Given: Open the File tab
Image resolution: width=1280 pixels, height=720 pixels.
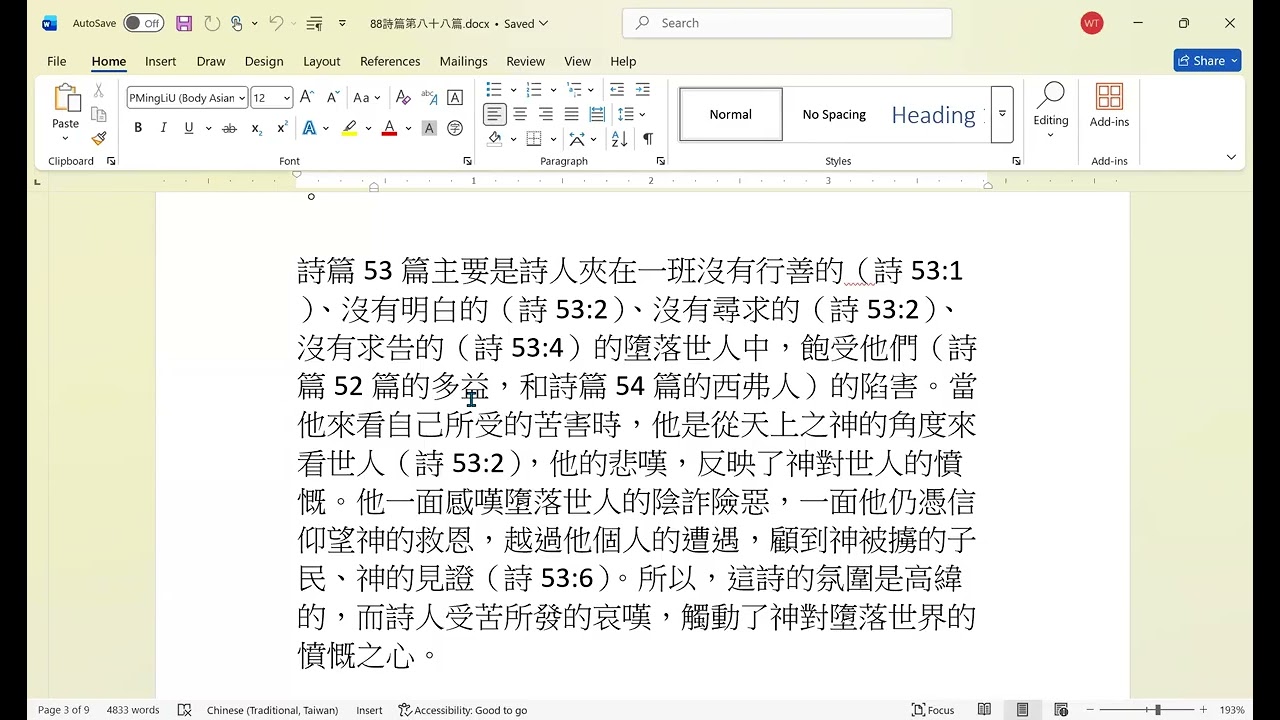Looking at the screenshot, I should click(57, 61).
